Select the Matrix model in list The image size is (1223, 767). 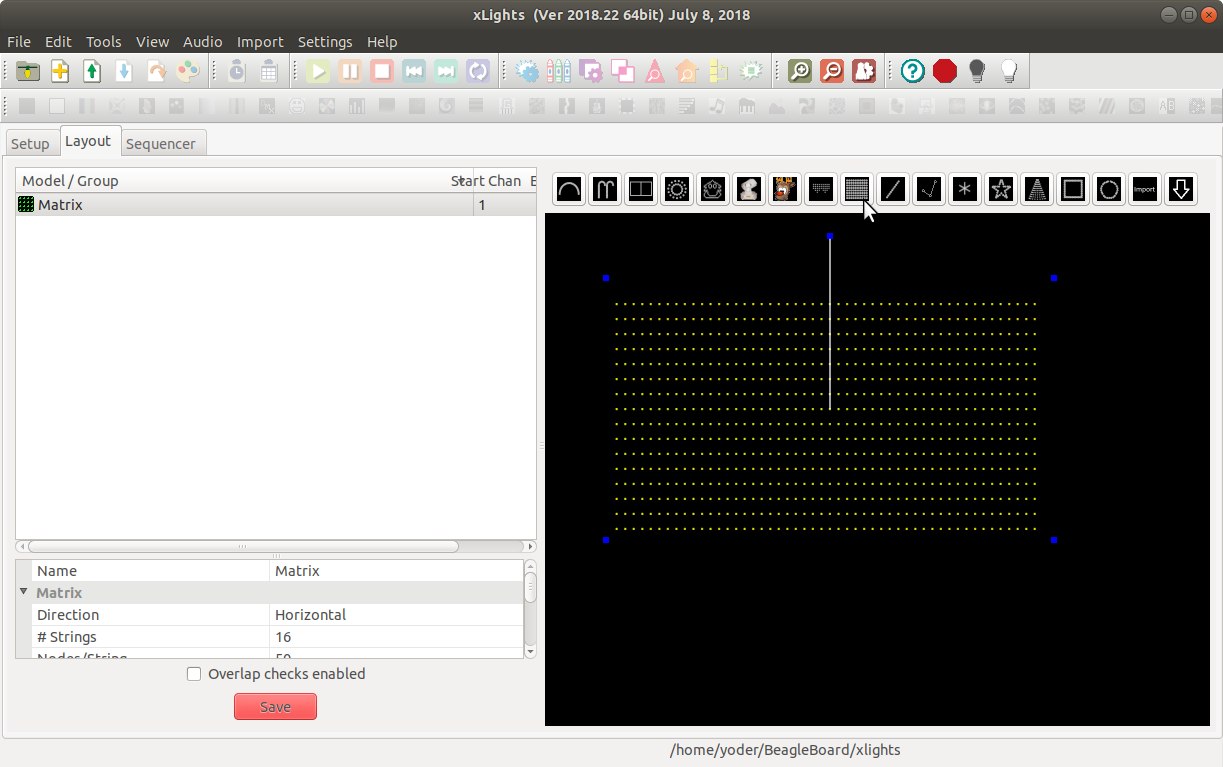pos(60,204)
